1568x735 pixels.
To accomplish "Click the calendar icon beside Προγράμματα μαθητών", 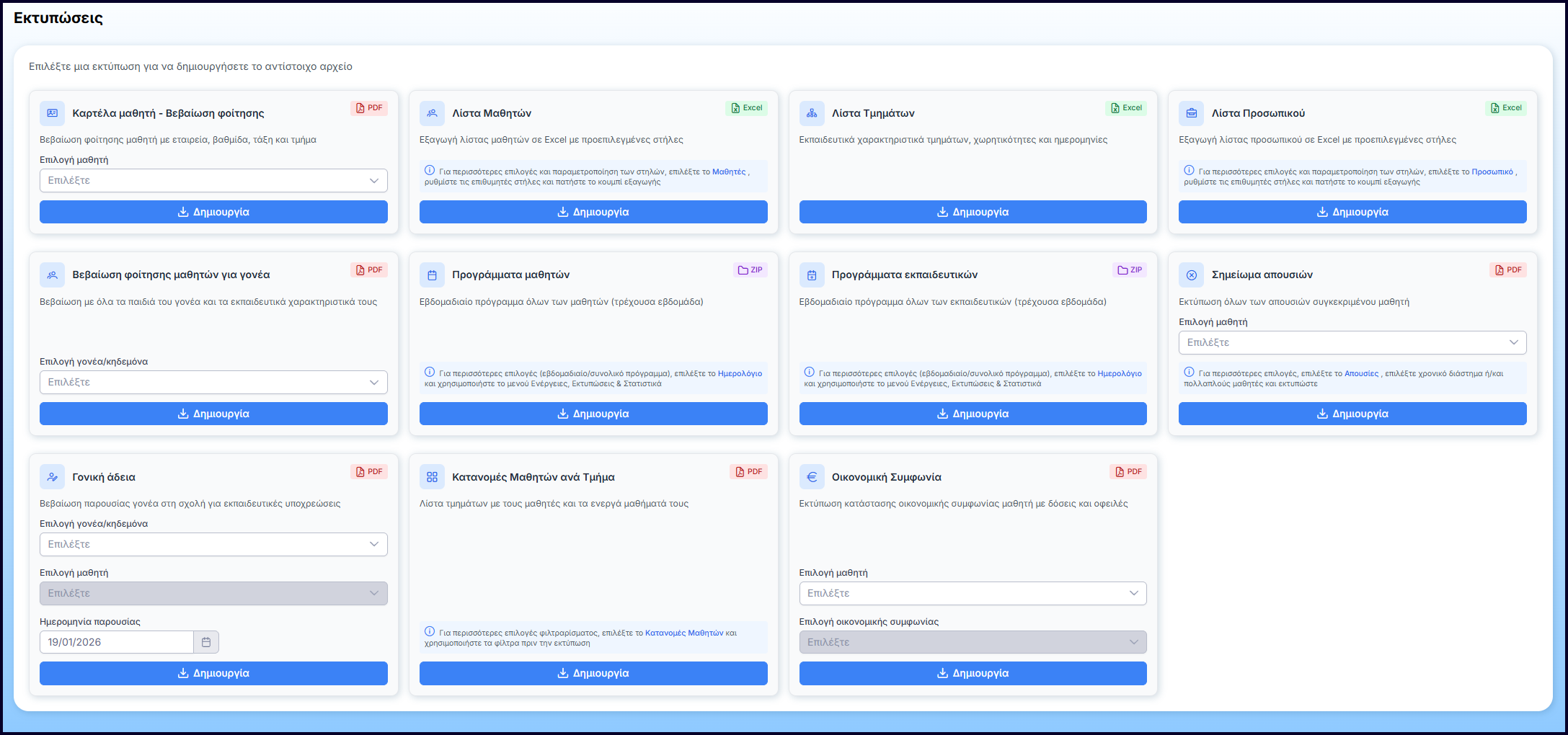I will pos(432,275).
